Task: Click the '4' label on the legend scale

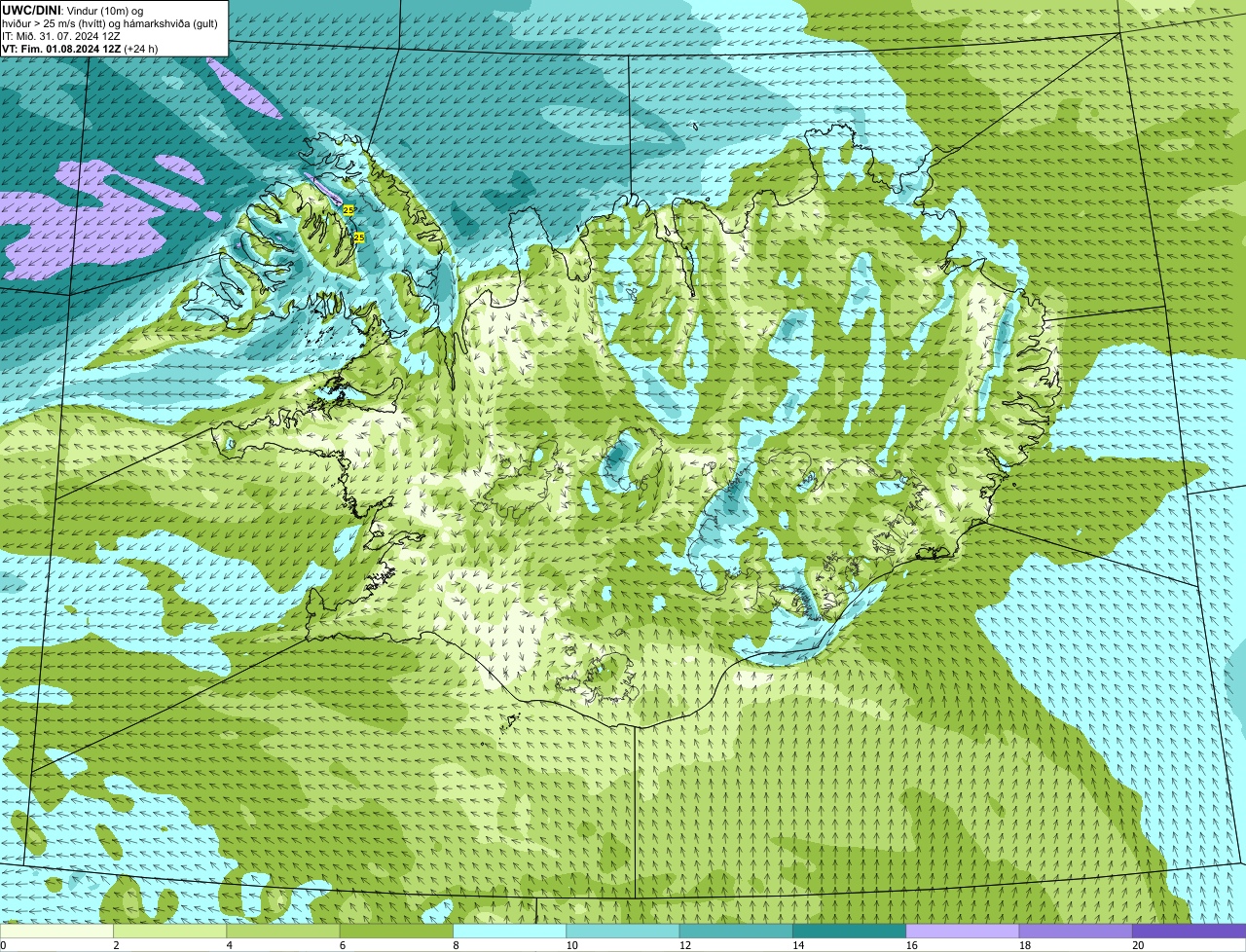Action: [x=230, y=945]
